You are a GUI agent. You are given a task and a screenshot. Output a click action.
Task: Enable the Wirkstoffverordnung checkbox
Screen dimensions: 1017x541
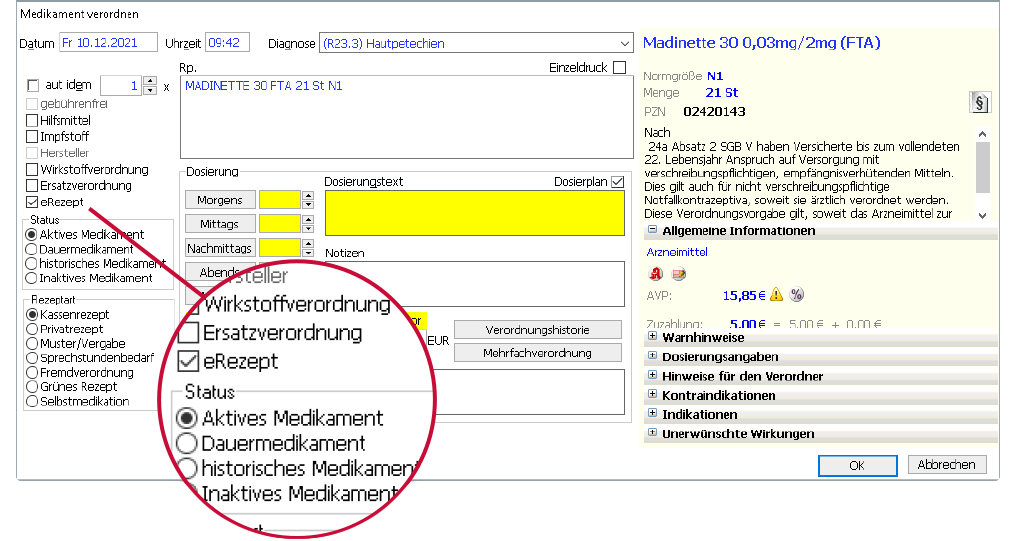[x=32, y=170]
